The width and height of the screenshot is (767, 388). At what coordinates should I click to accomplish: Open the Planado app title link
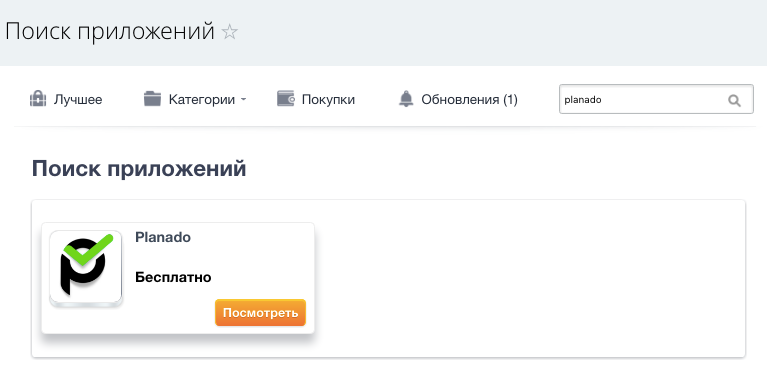163,237
